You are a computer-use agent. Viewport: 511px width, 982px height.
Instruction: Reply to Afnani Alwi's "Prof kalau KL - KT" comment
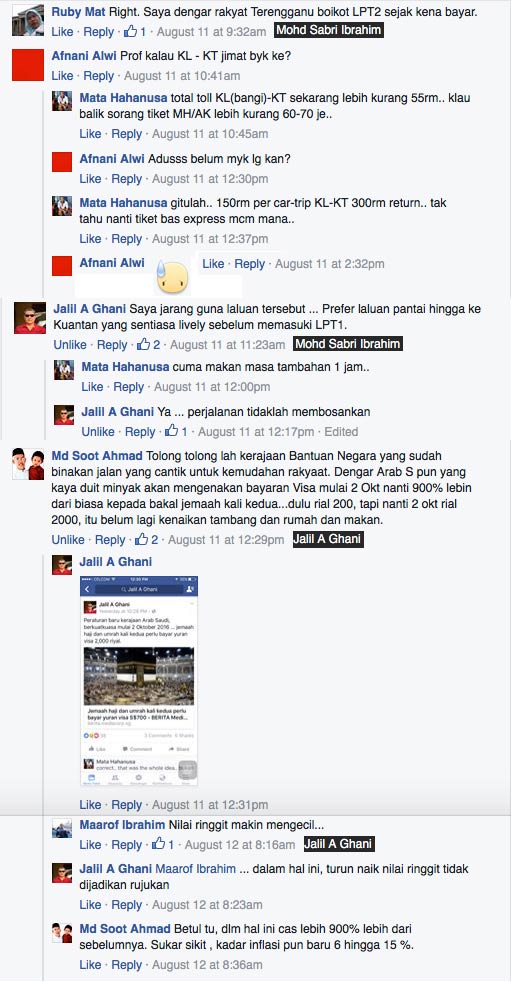click(98, 76)
